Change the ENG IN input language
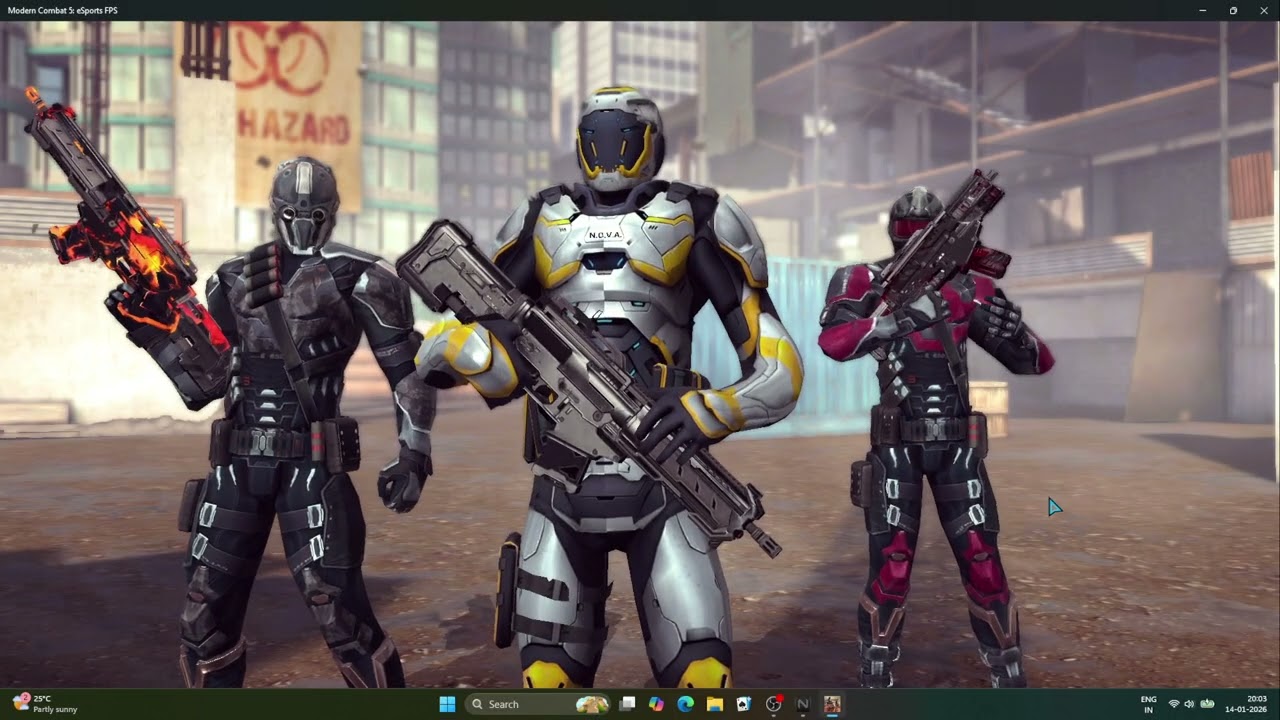Viewport: 1280px width, 720px height. 1149,704
